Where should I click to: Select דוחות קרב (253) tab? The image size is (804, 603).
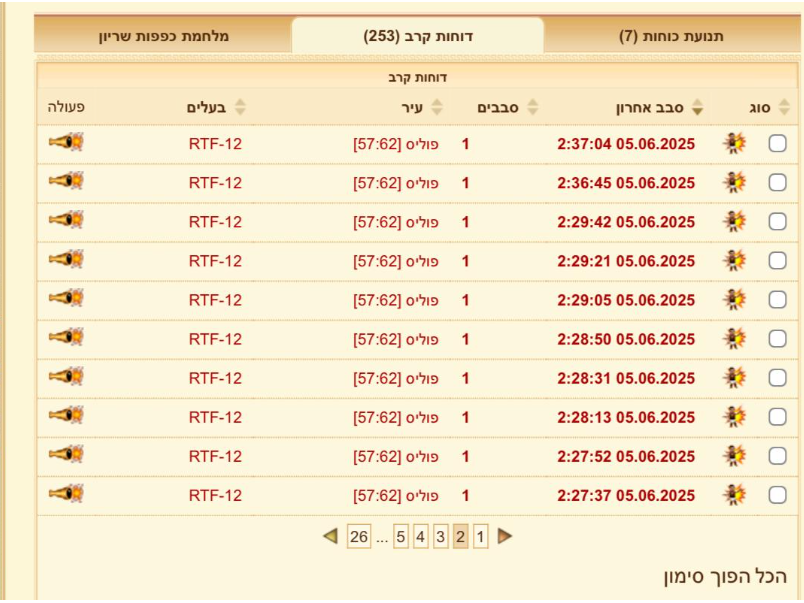tap(418, 36)
